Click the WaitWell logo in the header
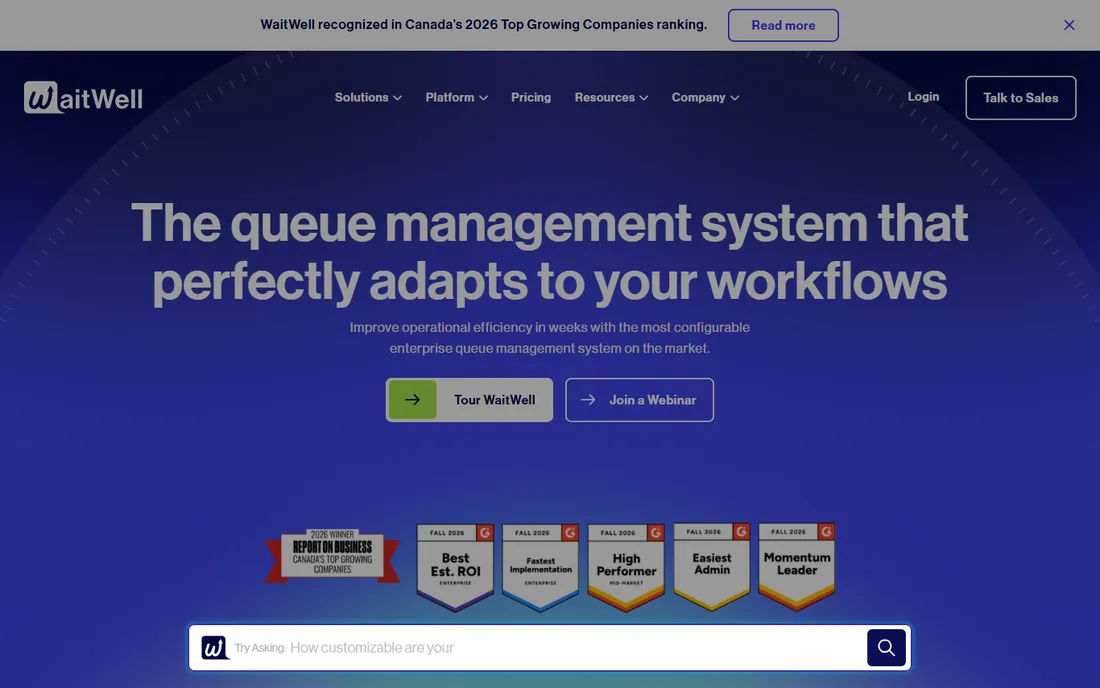The height and width of the screenshot is (688, 1100). 83,97
